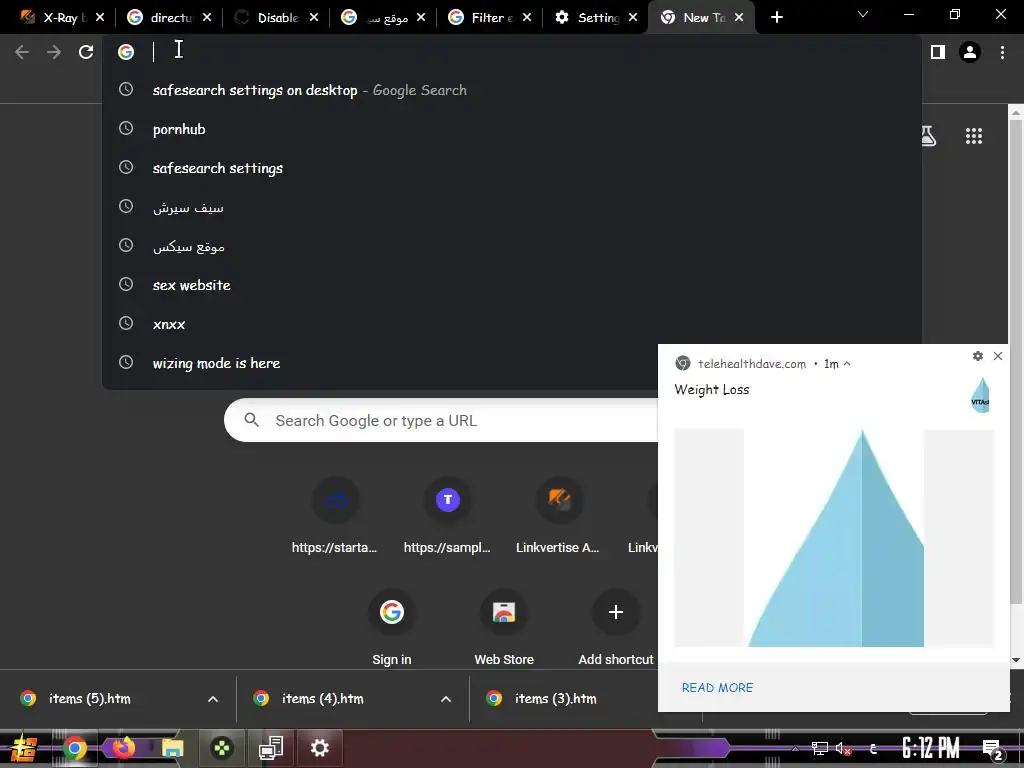Dismiss the telehealthdave notification

pyautogui.click(x=997, y=356)
